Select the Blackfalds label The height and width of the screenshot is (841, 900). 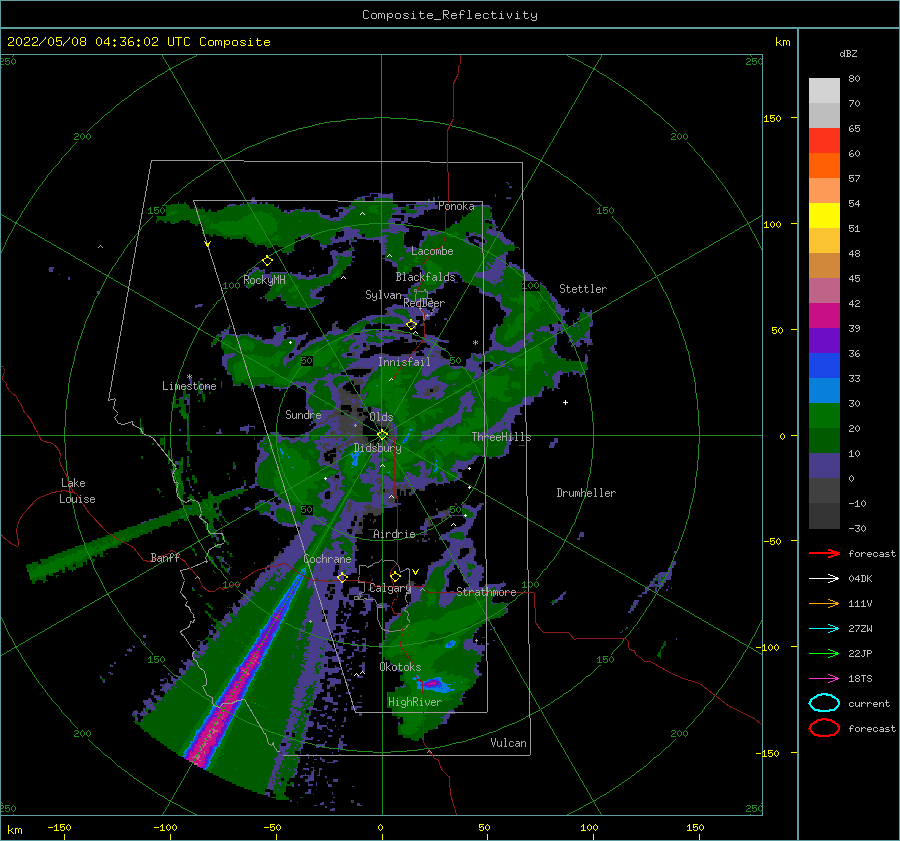tap(425, 277)
